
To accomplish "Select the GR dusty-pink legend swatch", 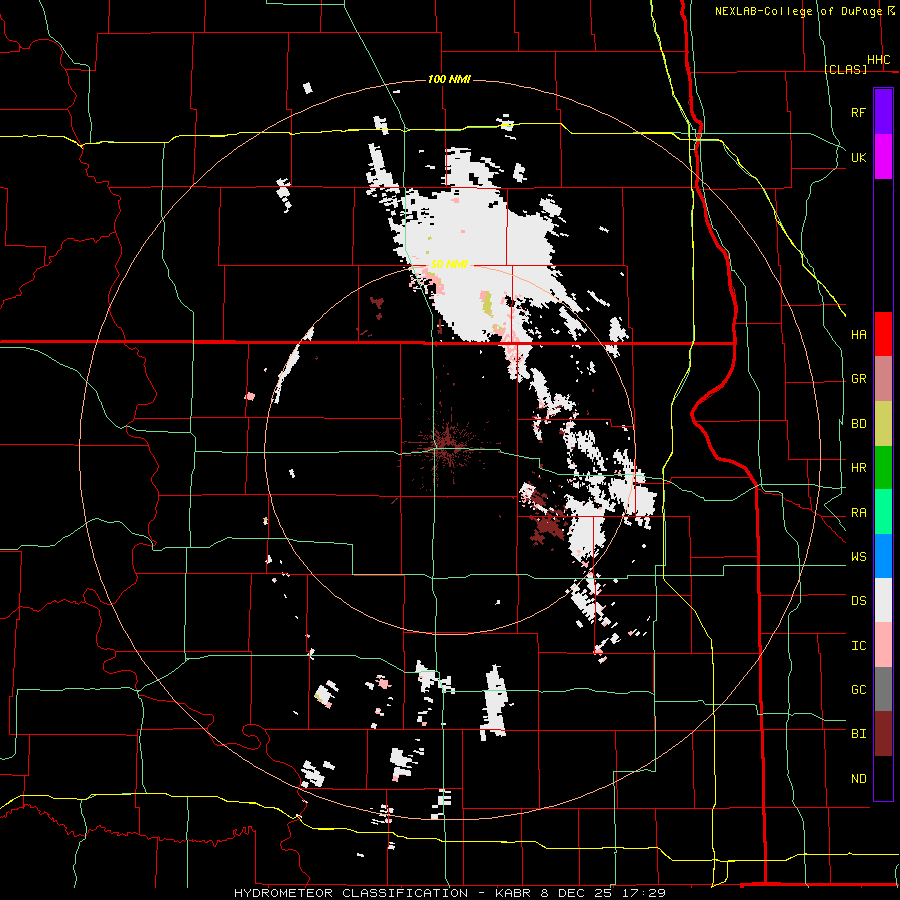I will [x=883, y=379].
